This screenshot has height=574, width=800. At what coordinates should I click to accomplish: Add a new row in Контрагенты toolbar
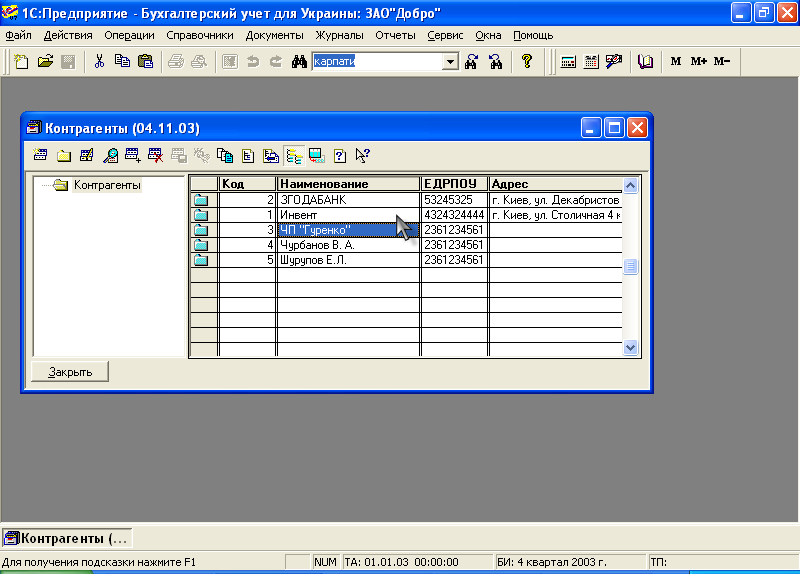(40, 156)
